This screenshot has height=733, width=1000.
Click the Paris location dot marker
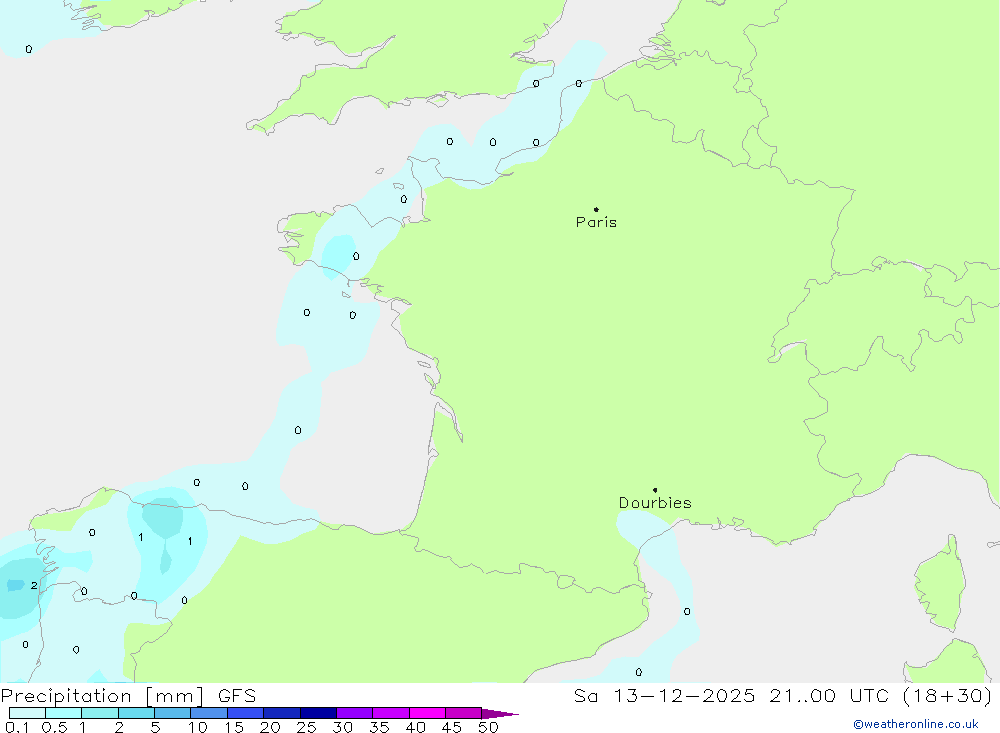point(596,209)
